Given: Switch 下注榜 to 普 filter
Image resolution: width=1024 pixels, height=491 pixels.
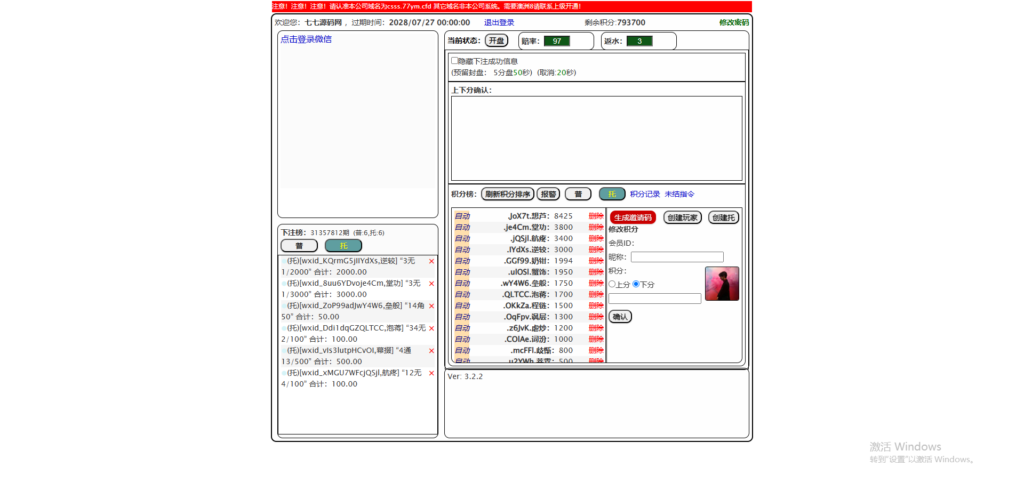Looking at the screenshot, I should coord(299,246).
